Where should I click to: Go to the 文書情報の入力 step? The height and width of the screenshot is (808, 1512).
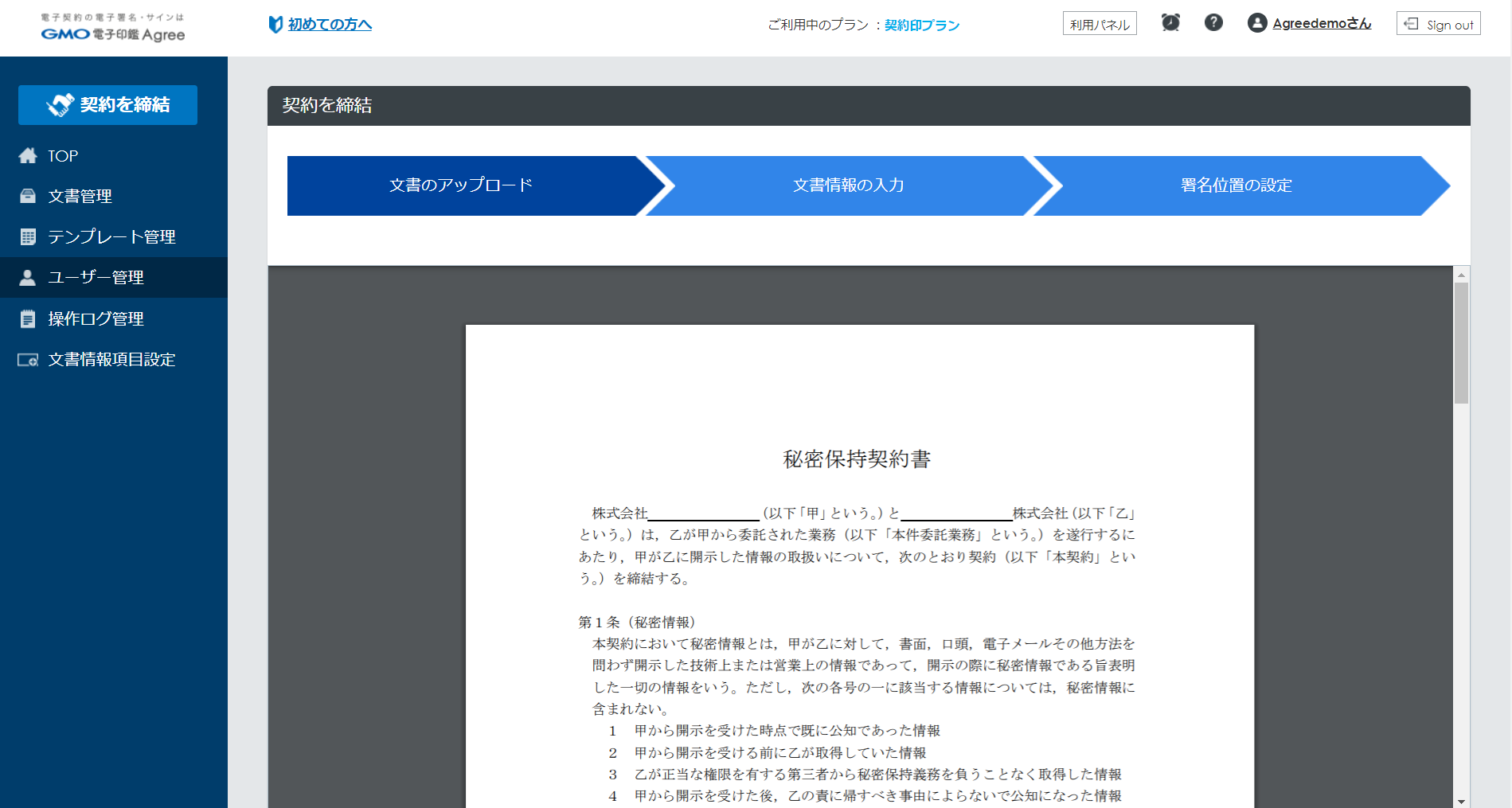(848, 185)
